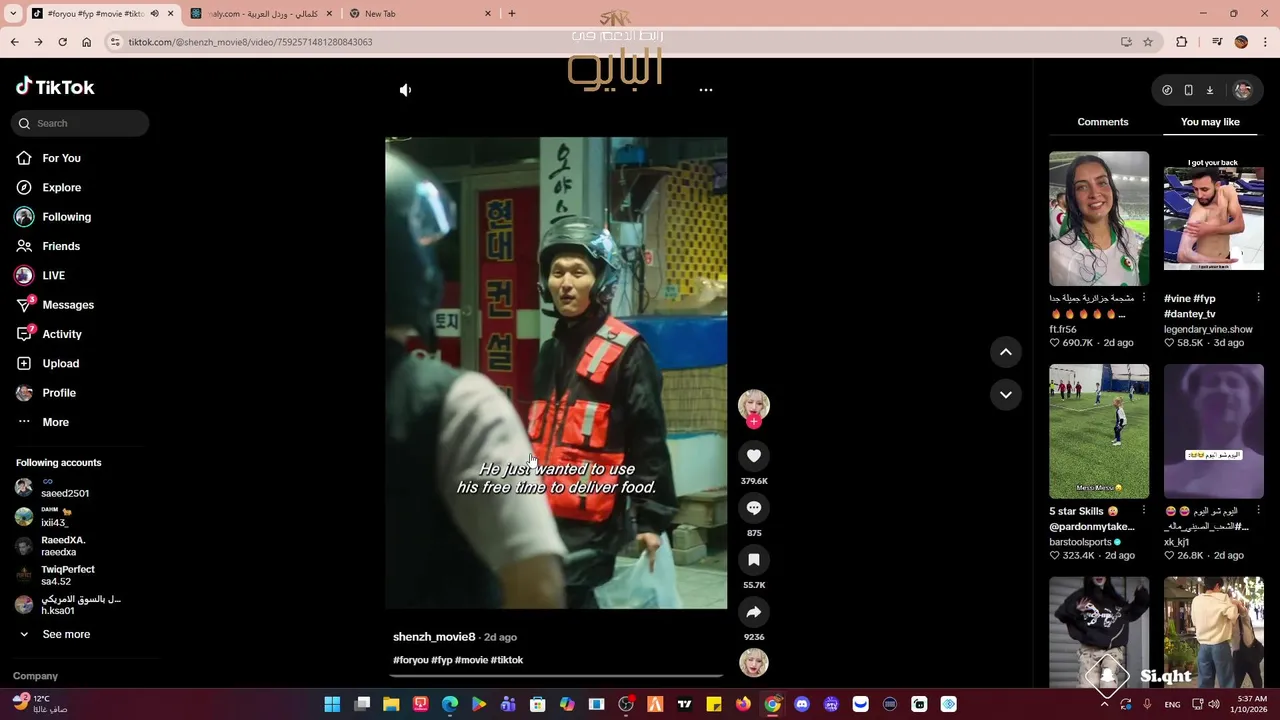The height and width of the screenshot is (720, 1280).
Task: Open following account raeedxa
Action: click(63, 546)
